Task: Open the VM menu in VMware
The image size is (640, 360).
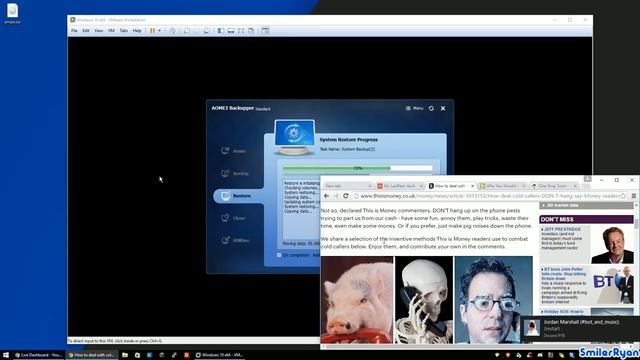Action: click(x=111, y=31)
